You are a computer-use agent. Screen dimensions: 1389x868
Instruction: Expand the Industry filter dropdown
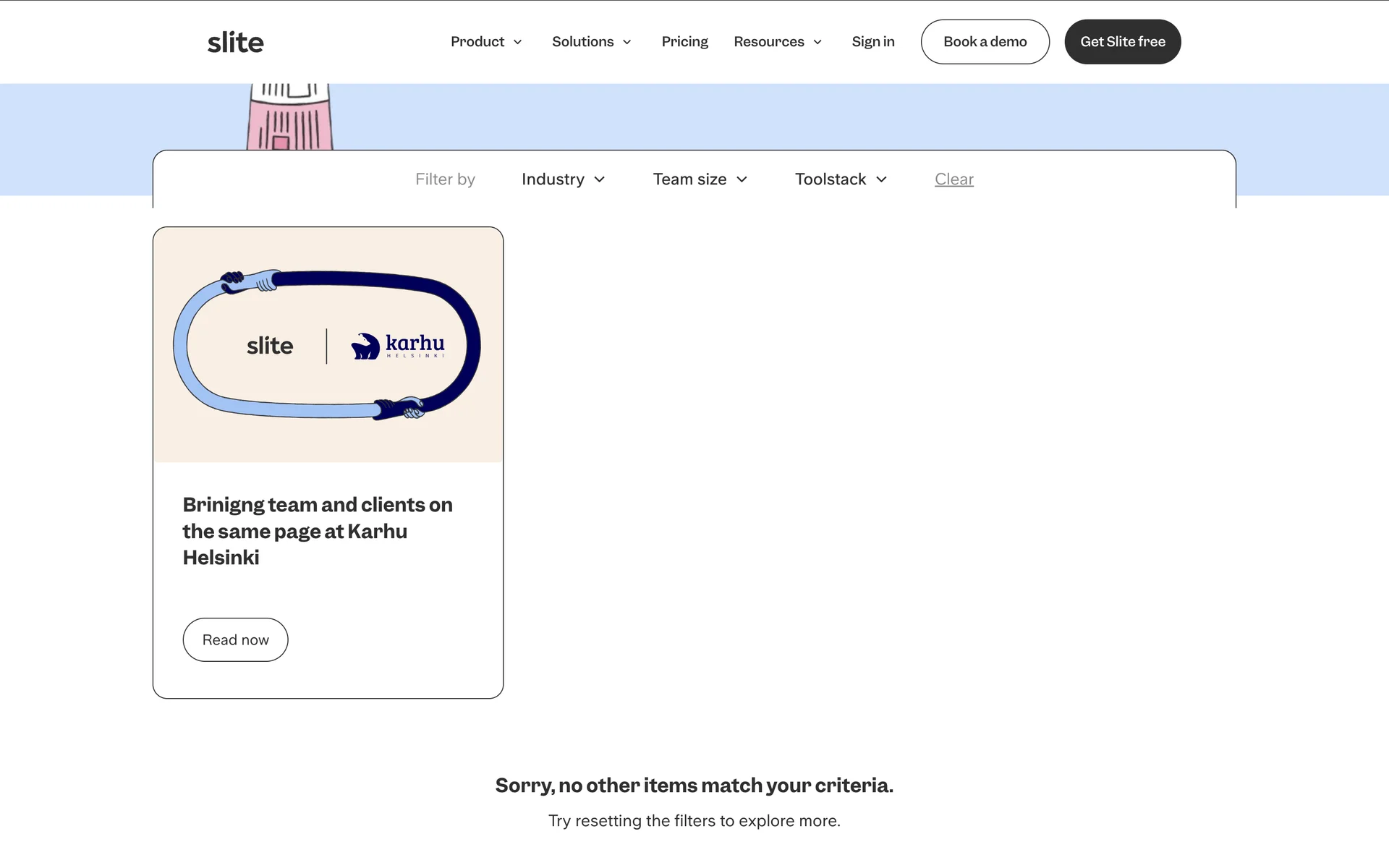(553, 179)
